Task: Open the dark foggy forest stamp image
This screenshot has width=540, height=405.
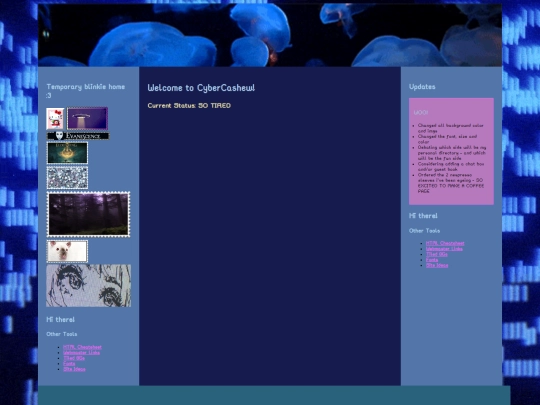Action: [88, 214]
